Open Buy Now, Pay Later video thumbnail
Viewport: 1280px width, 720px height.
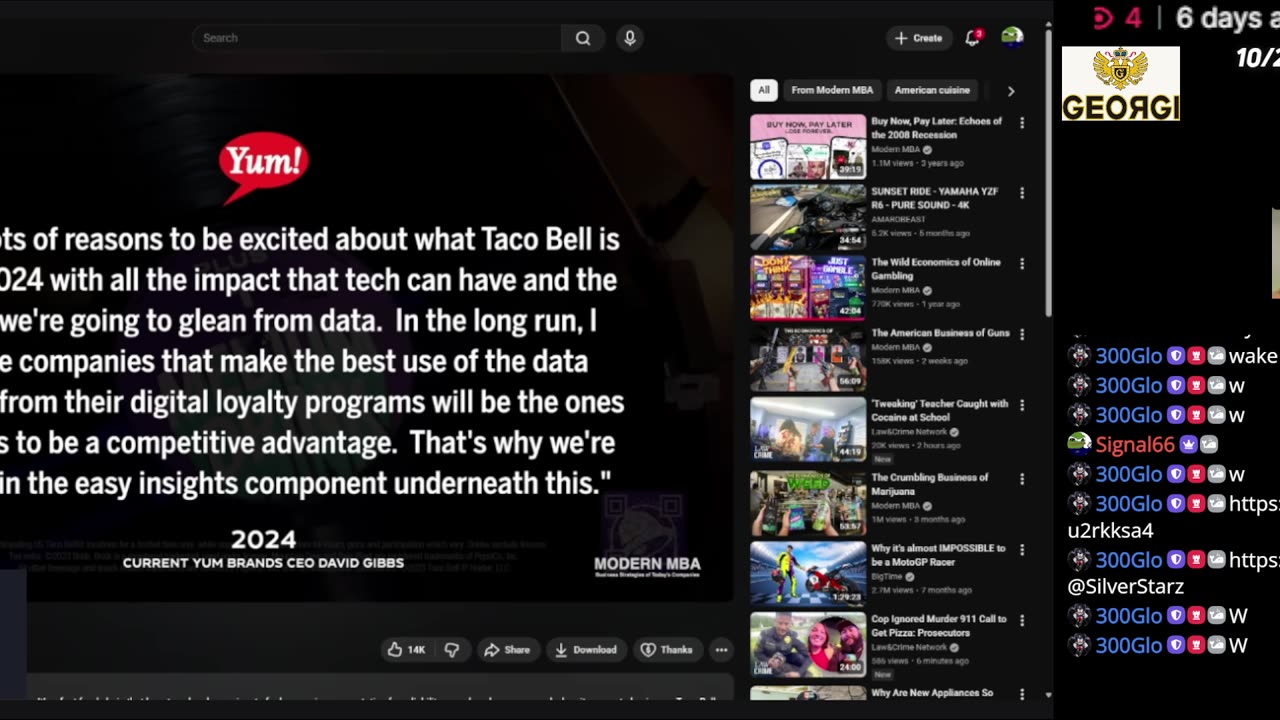pos(808,146)
